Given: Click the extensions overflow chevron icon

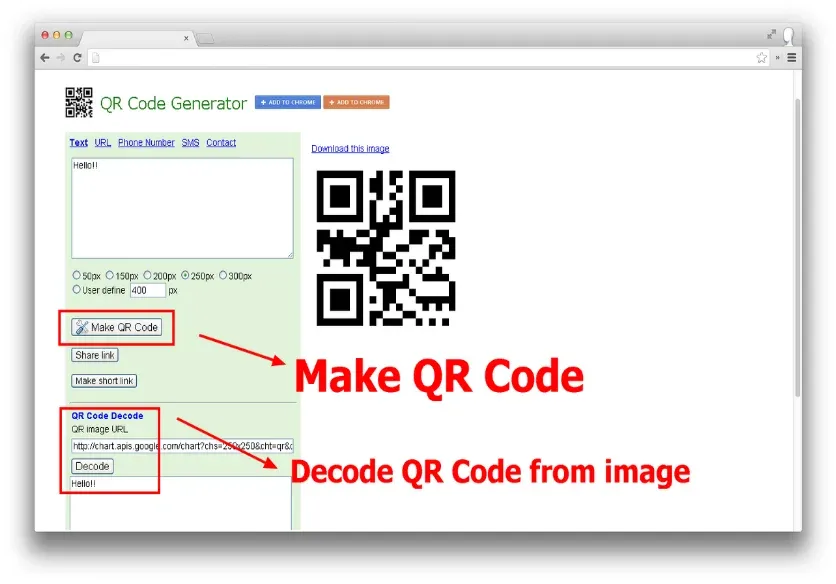Looking at the screenshot, I should [x=777, y=58].
